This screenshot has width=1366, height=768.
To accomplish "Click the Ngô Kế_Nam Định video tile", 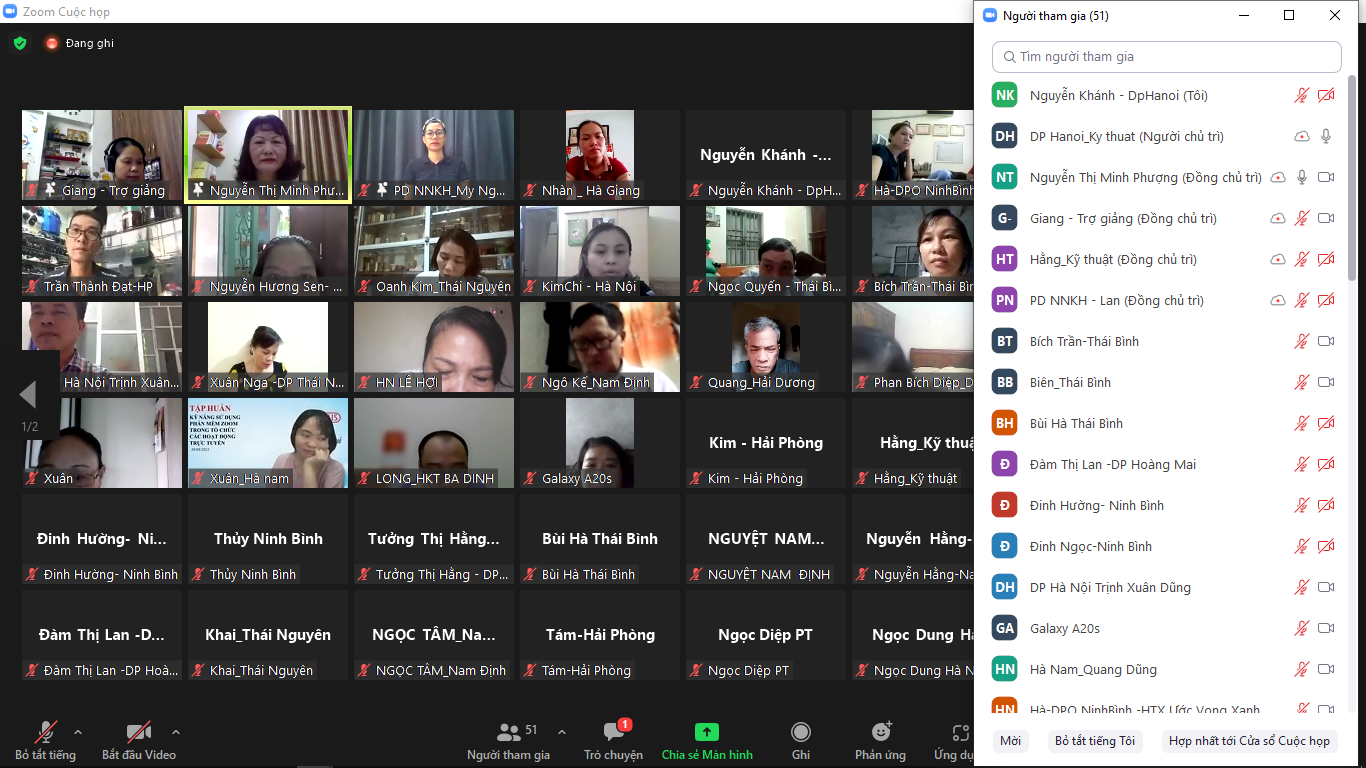I will pyautogui.click(x=600, y=347).
